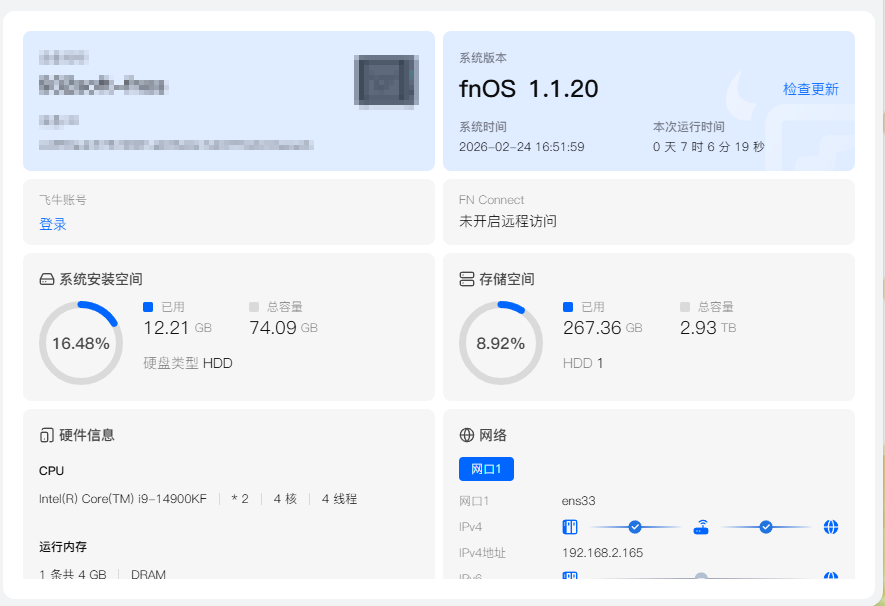Click the second checkmark near the internet globe
The width and height of the screenshot is (885, 606).
(x=766, y=527)
